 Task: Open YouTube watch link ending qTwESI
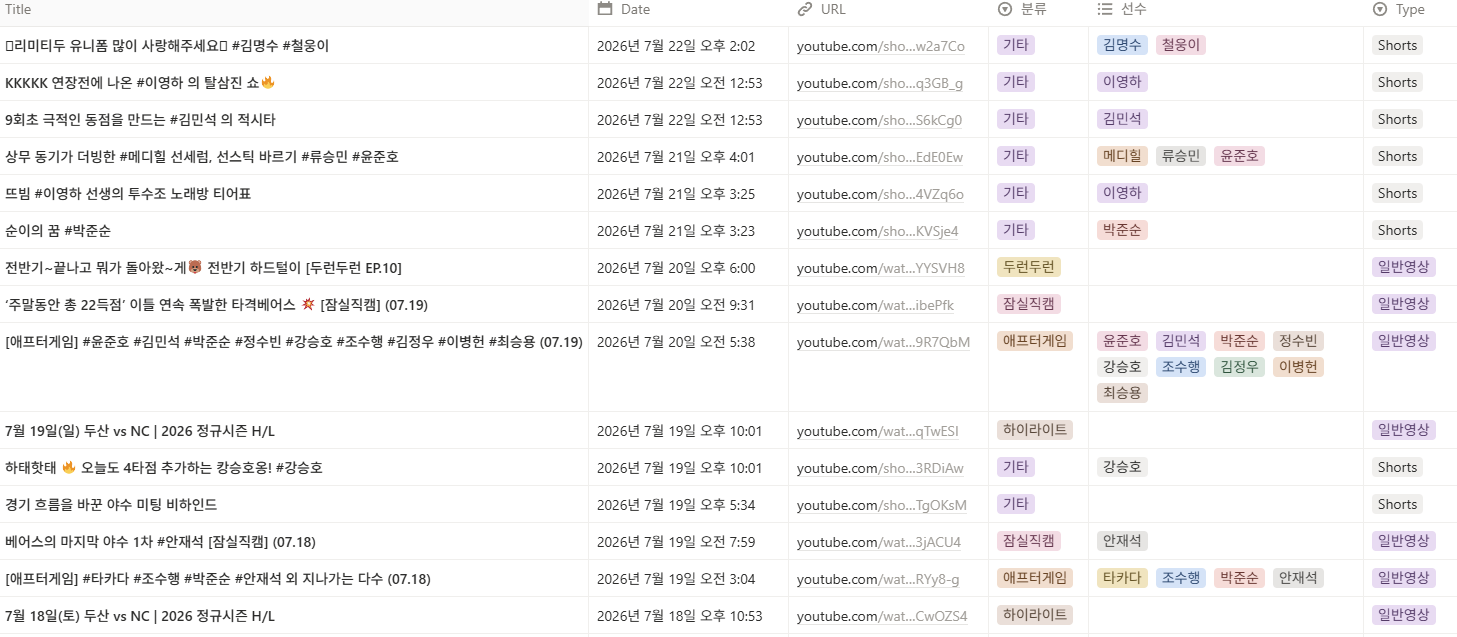click(x=878, y=432)
